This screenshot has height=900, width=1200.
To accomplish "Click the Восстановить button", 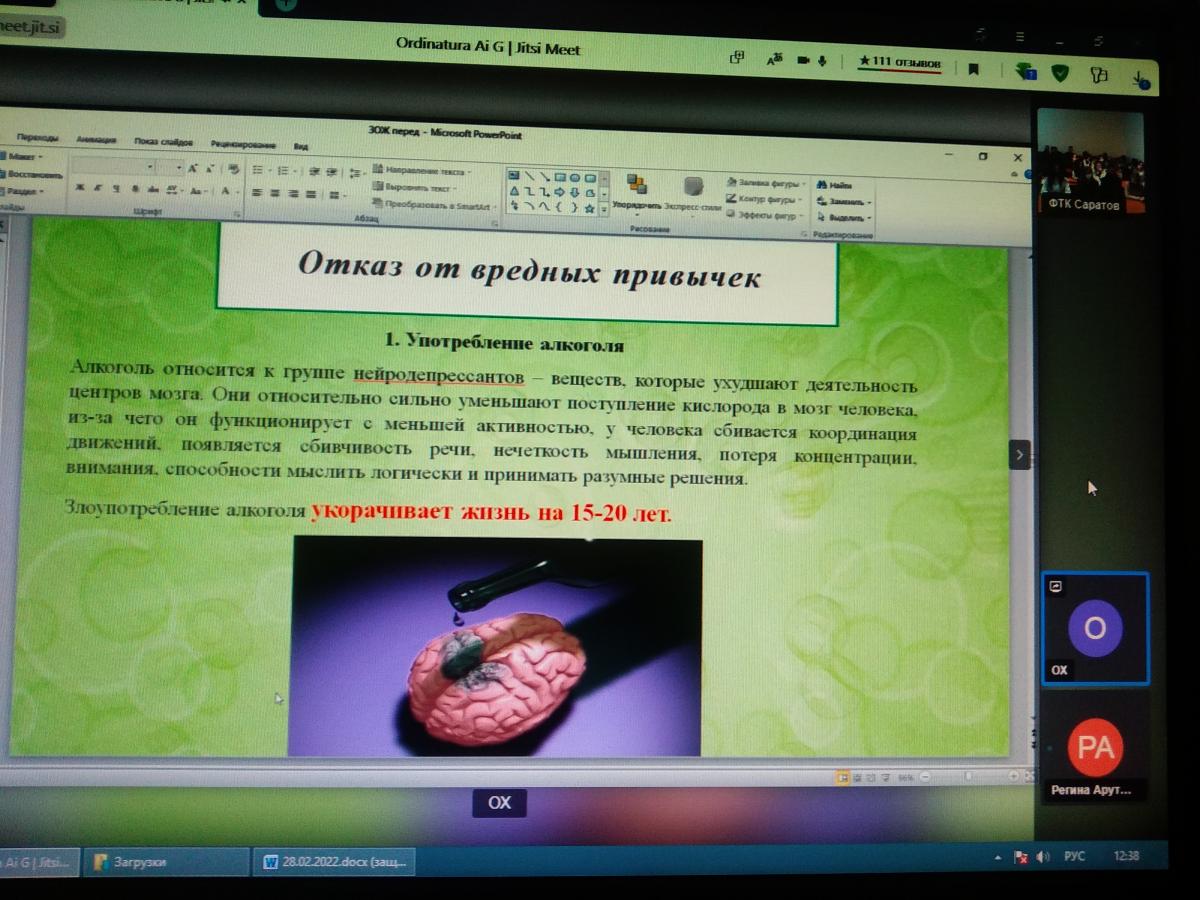I will (30, 174).
